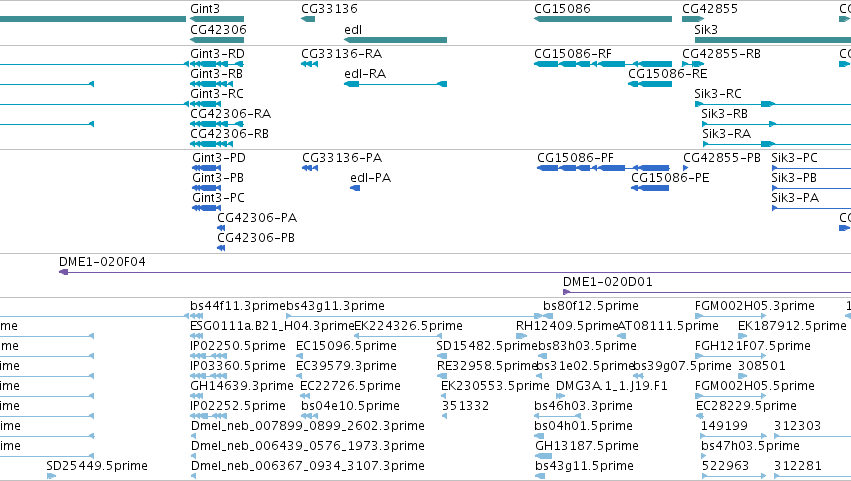Click the CG42306 gene label
Image resolution: width=851 pixels, height=481 pixels.
pos(218,29)
